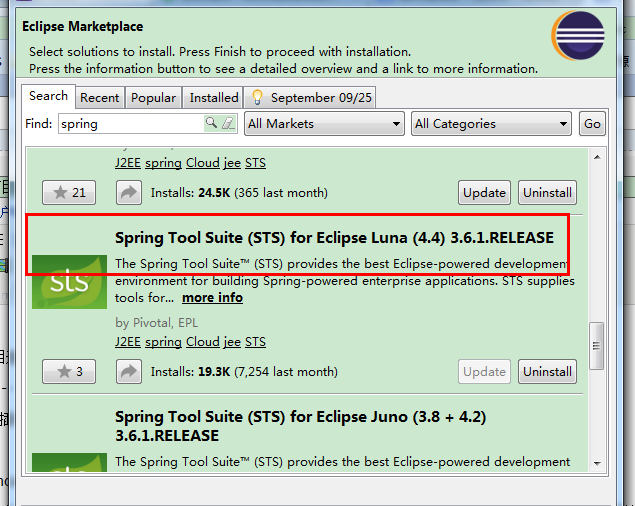Click the jee tag under Pivotal, EPL
635x506 pixels.
pyautogui.click(x=232, y=342)
